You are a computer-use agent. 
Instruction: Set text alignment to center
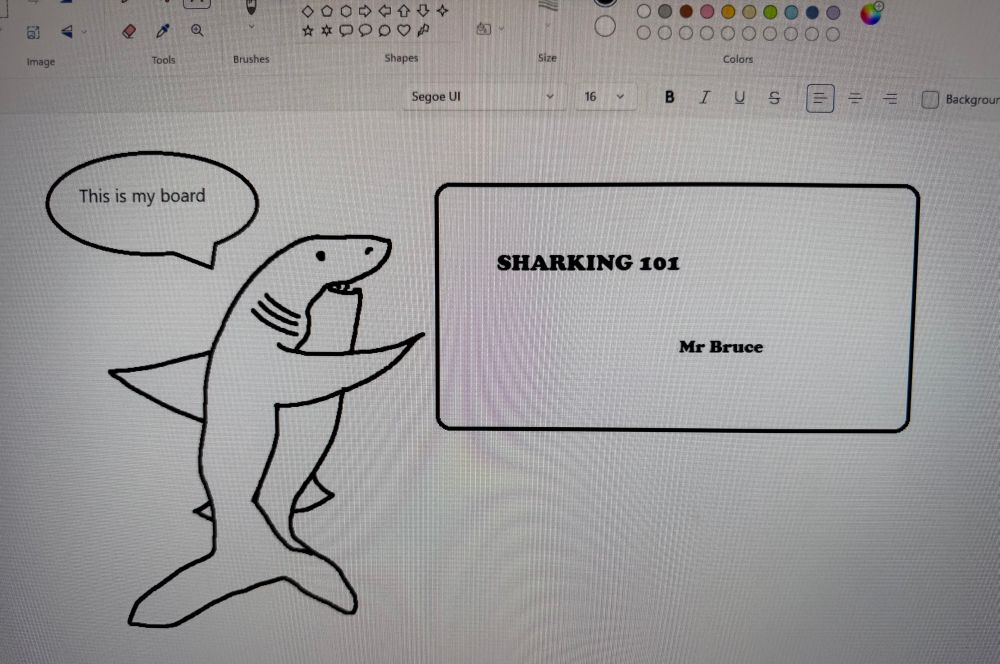click(855, 97)
